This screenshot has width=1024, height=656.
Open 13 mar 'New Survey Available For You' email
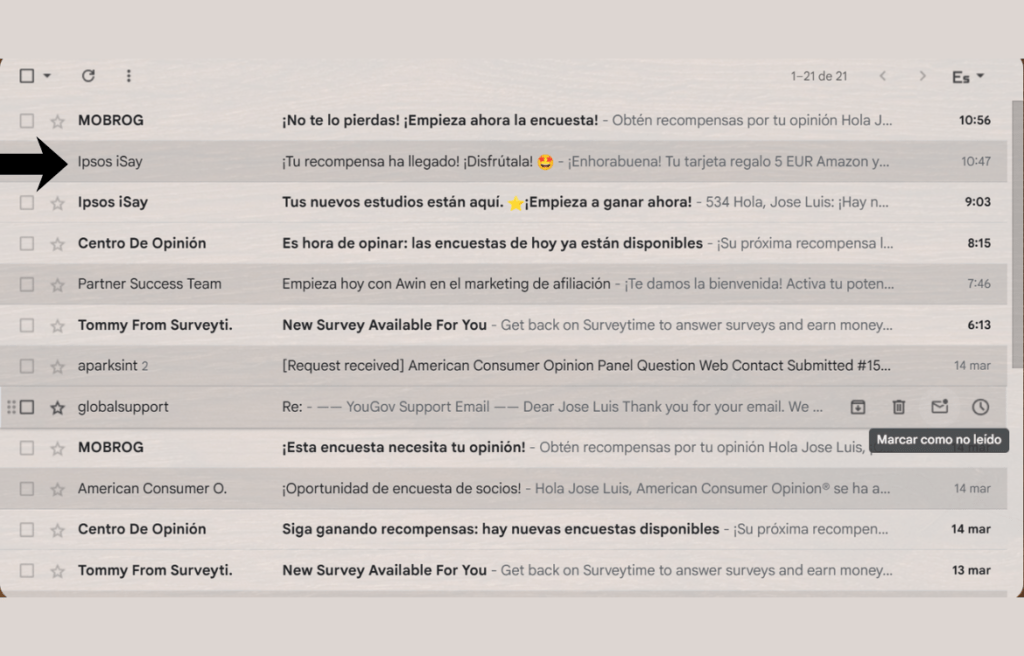click(504, 570)
